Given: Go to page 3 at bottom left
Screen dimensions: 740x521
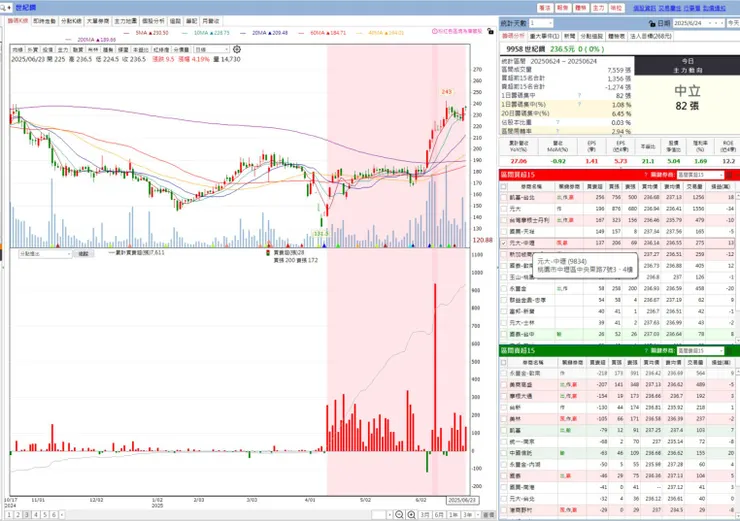Looking at the screenshot, I should (x=27, y=515).
